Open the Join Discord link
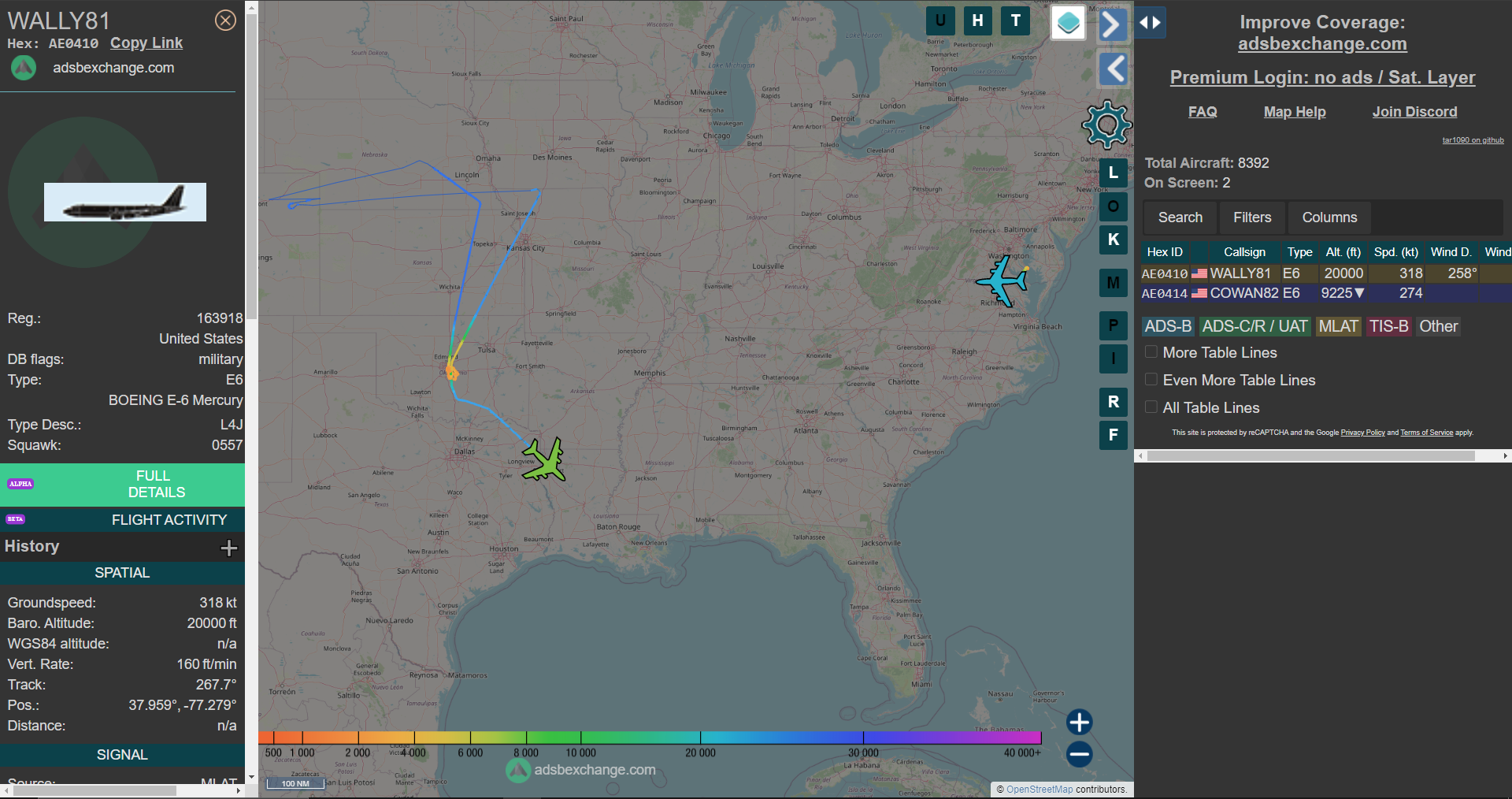The height and width of the screenshot is (799, 1512). tap(1414, 112)
